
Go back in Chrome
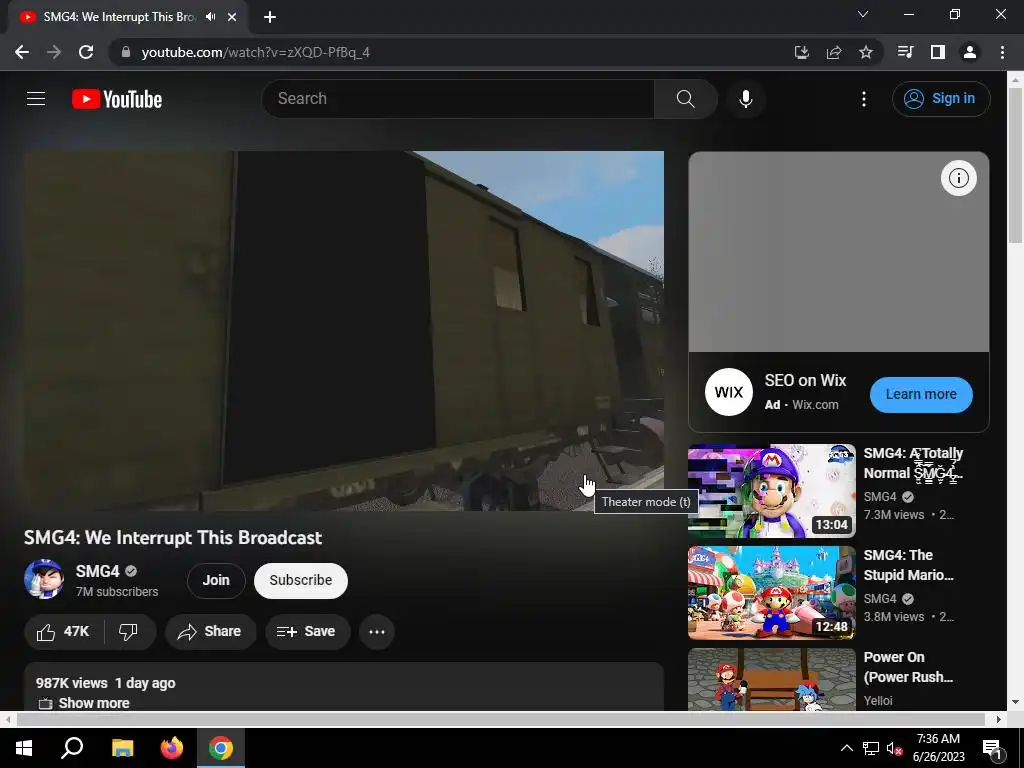22,52
